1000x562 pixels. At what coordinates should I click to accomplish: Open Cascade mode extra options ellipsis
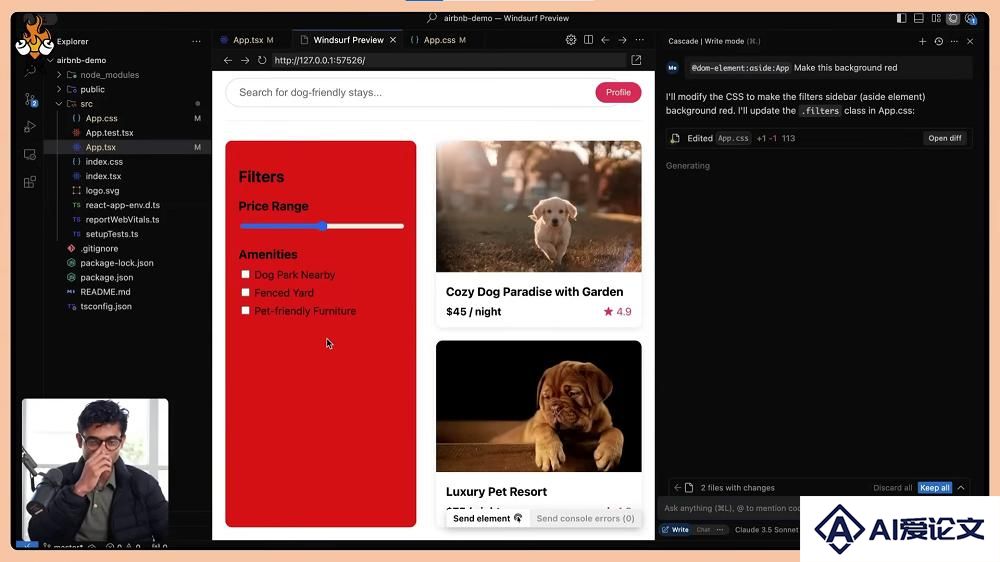click(x=720, y=529)
